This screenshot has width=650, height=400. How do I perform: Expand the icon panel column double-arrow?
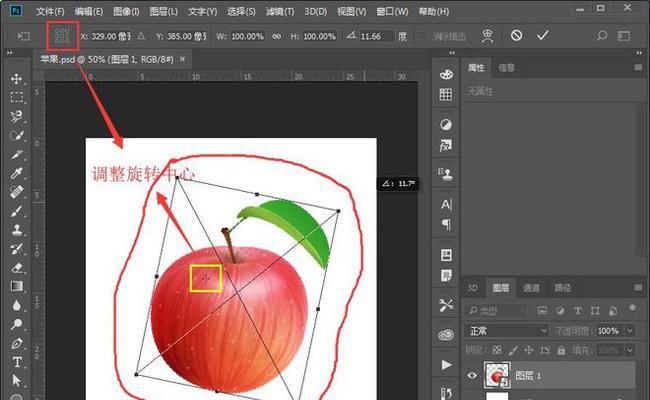pos(452,53)
